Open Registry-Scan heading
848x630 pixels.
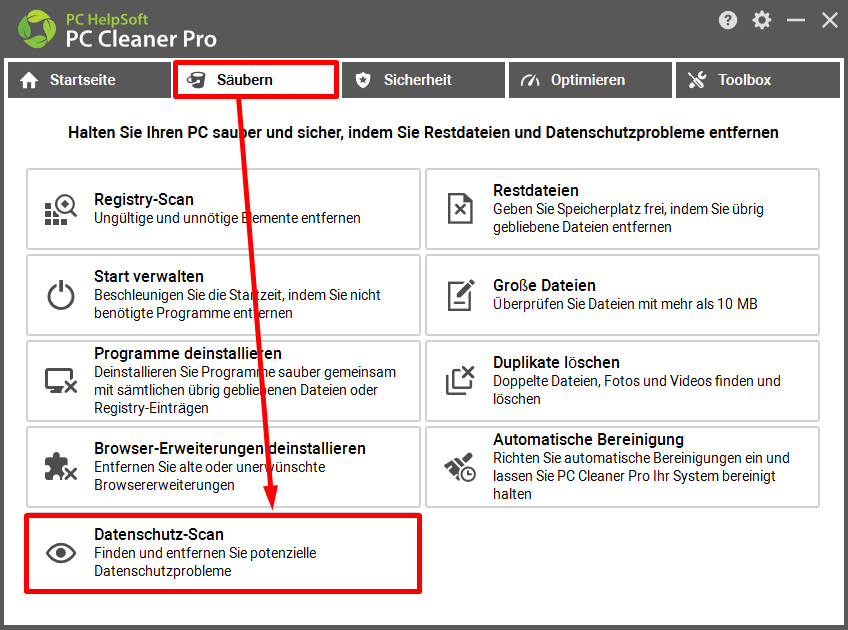[144, 200]
